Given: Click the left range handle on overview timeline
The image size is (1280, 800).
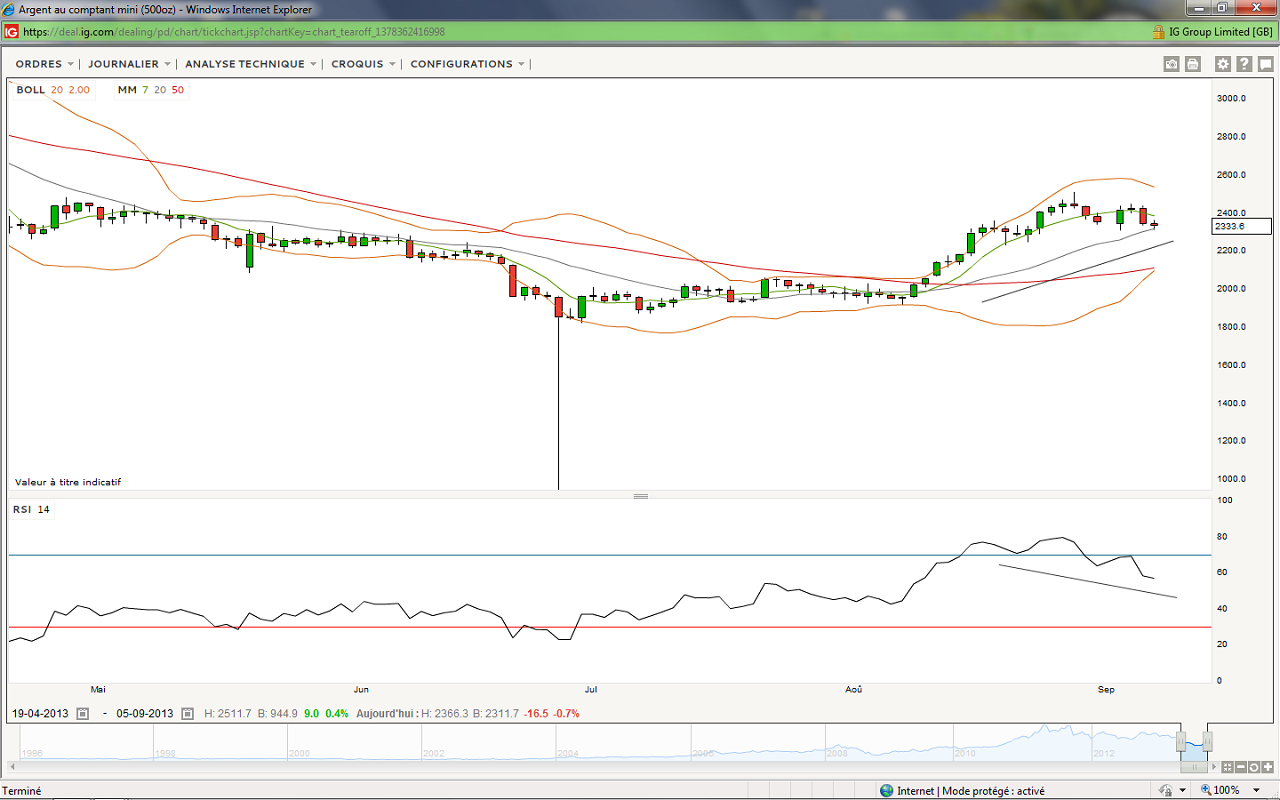Looking at the screenshot, I should tap(1181, 741).
